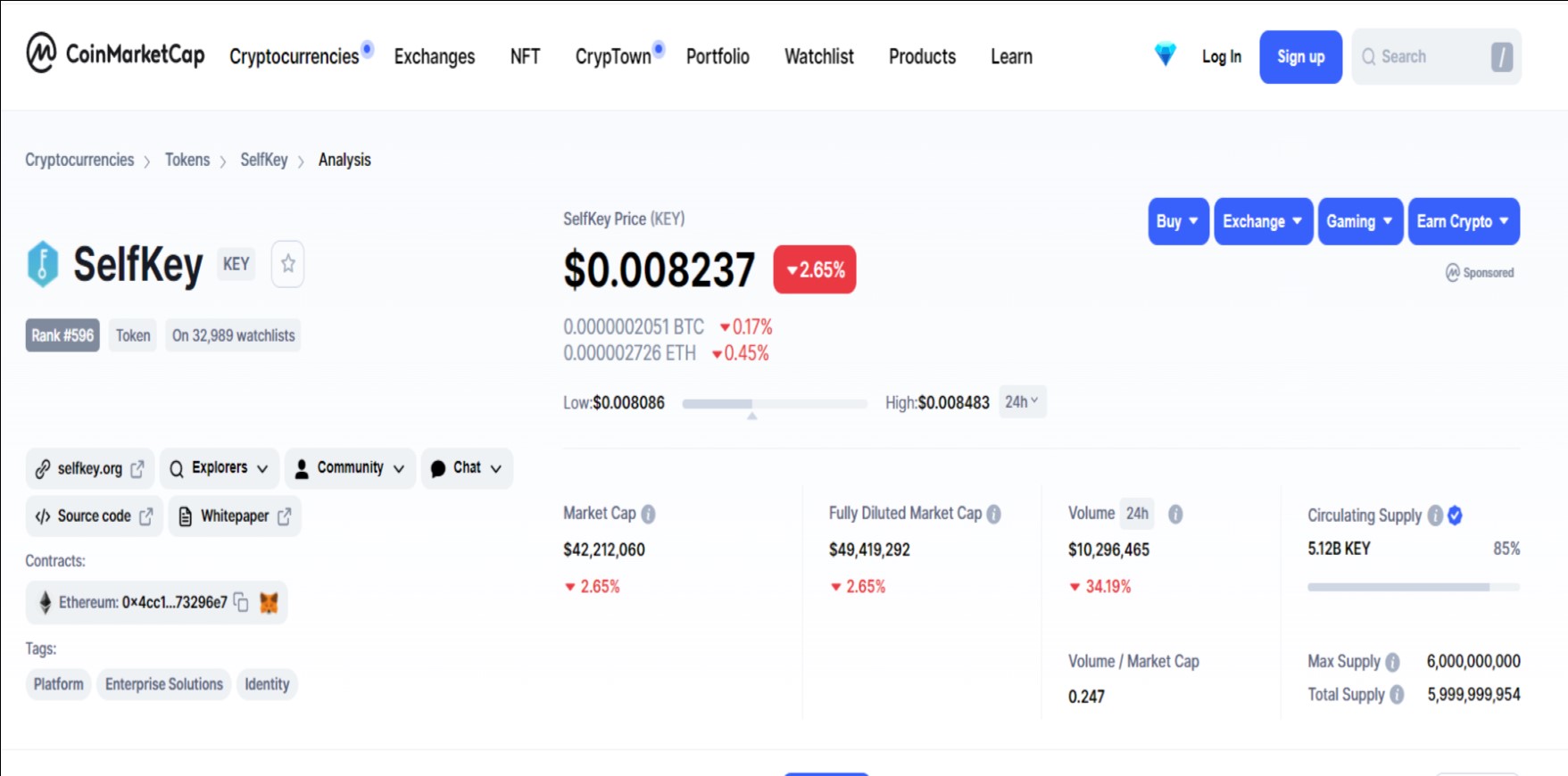Navigate to Tokens breadcrumb
Screen dimensions: 1568x776
pos(187,160)
